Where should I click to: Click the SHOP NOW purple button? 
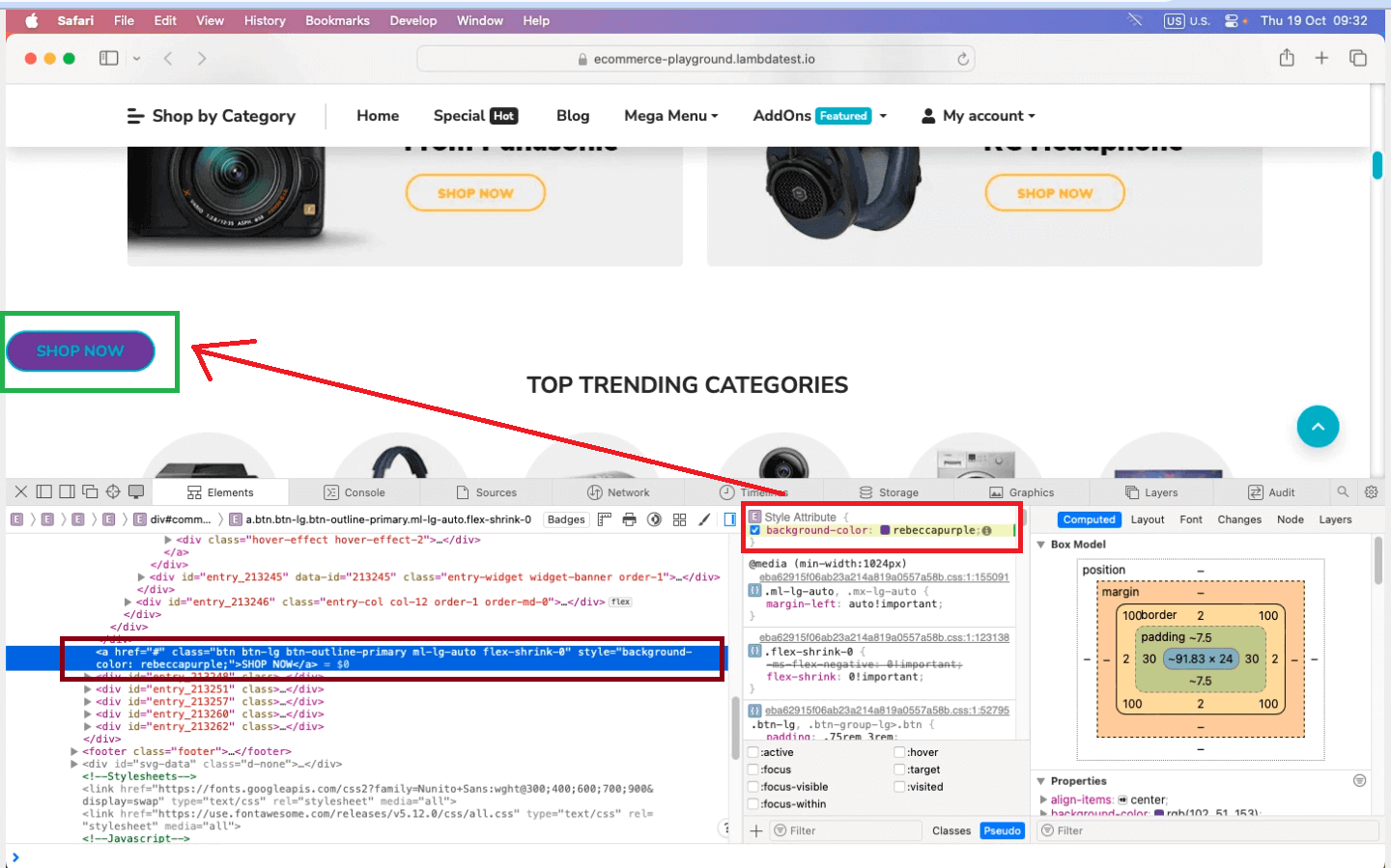[x=80, y=351]
